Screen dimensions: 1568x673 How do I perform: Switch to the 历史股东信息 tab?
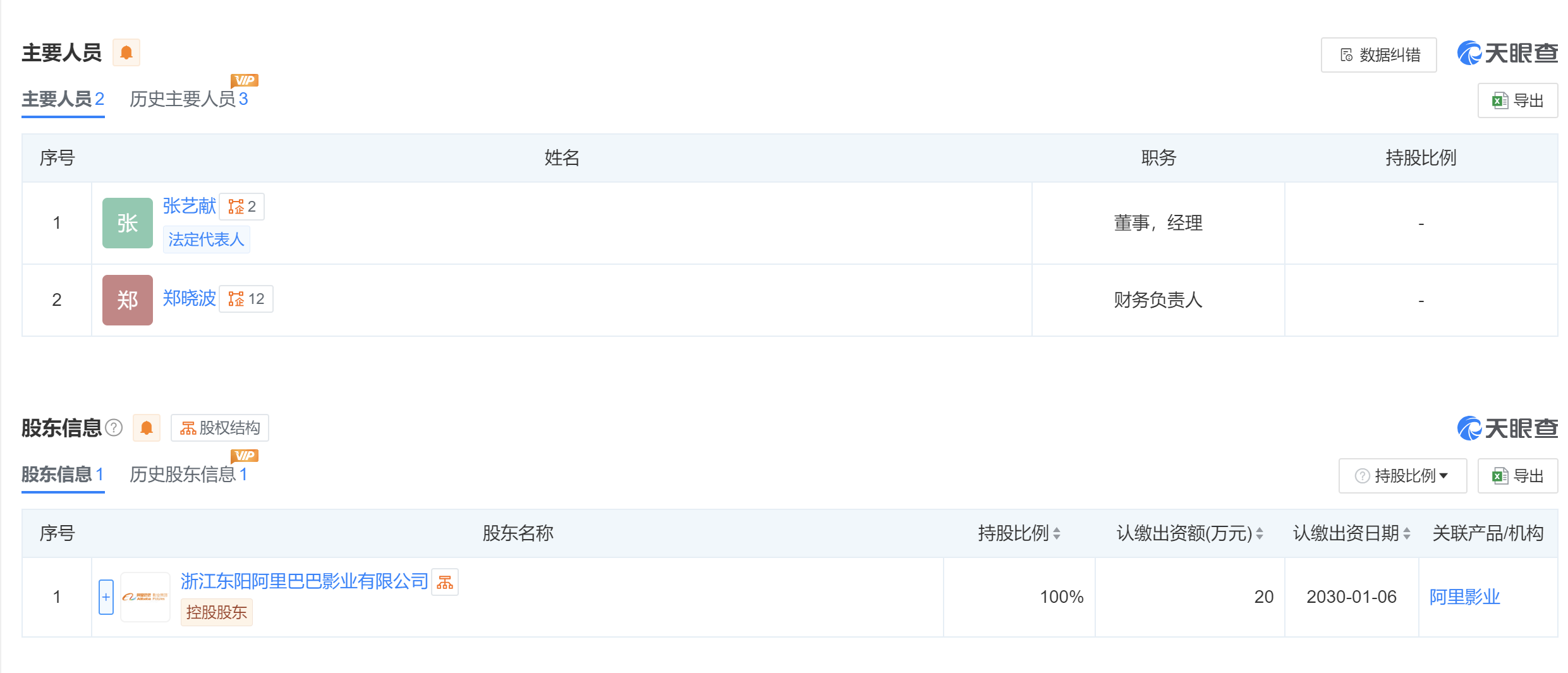pos(182,475)
